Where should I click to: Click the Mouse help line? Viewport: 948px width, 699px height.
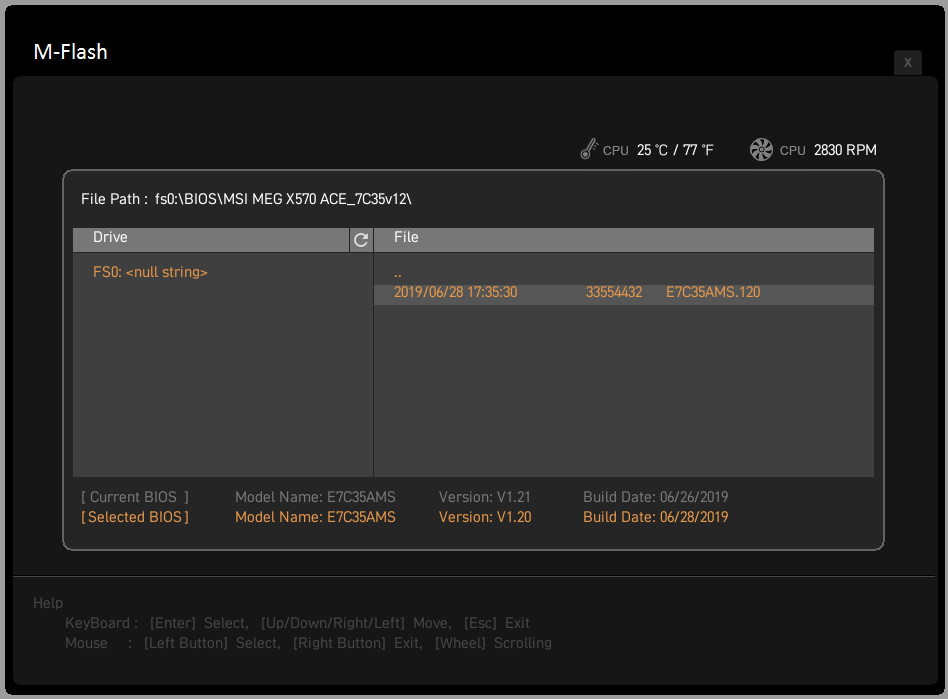(x=308, y=643)
